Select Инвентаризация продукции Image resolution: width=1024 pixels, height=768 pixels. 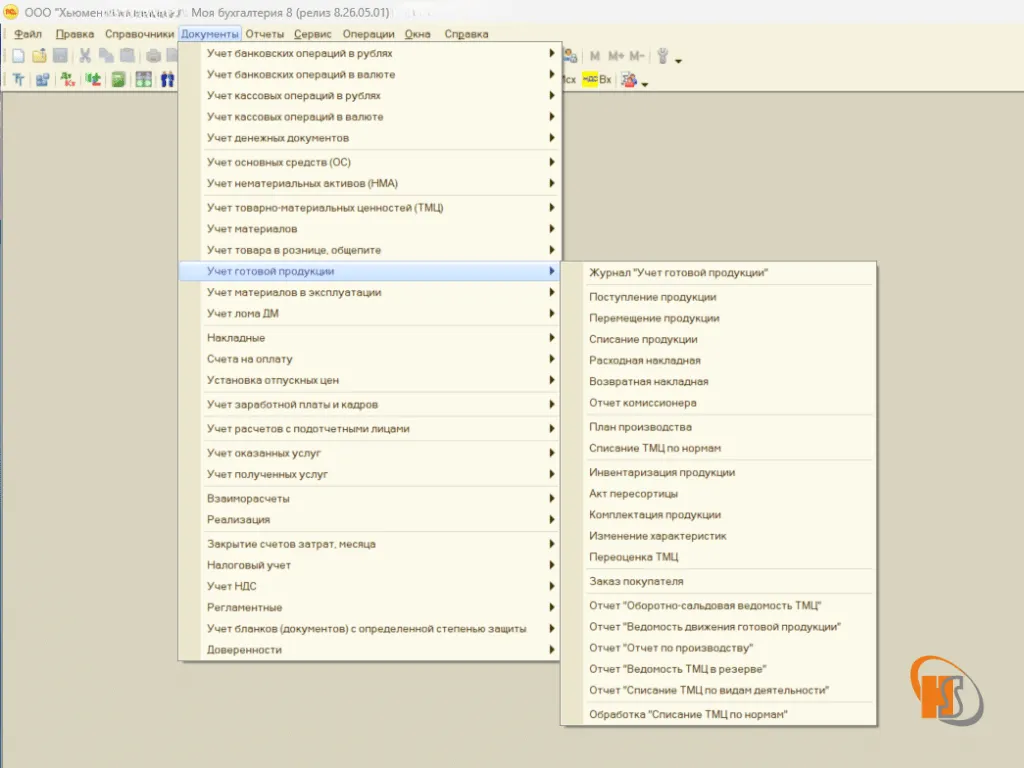[x=718, y=472]
